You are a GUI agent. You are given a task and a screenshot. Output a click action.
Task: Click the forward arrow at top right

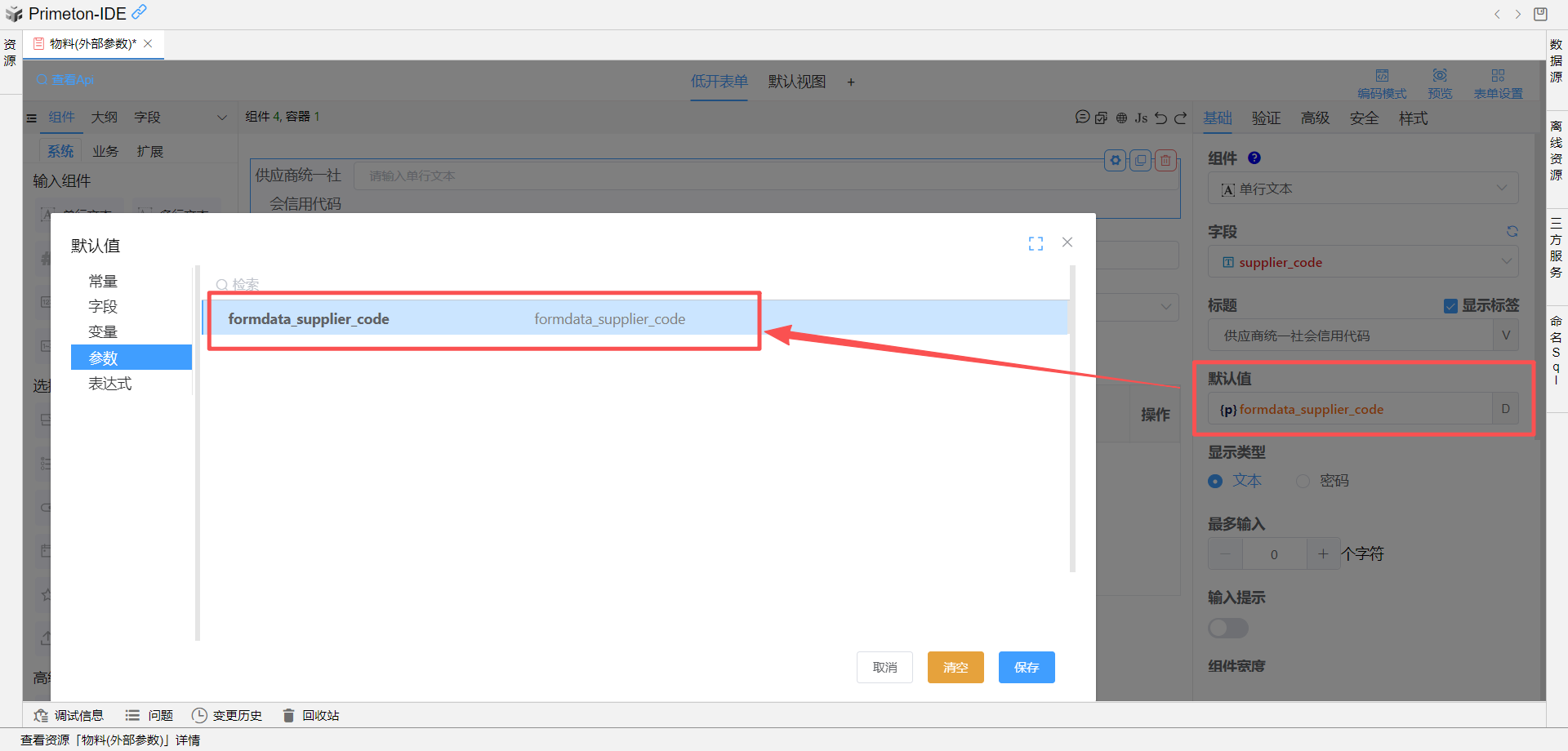[1518, 14]
